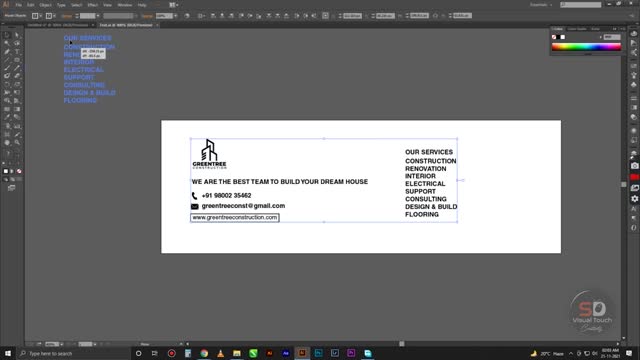The image size is (640, 360).
Task: Select the Eyedropper tool
Action: click(7, 117)
